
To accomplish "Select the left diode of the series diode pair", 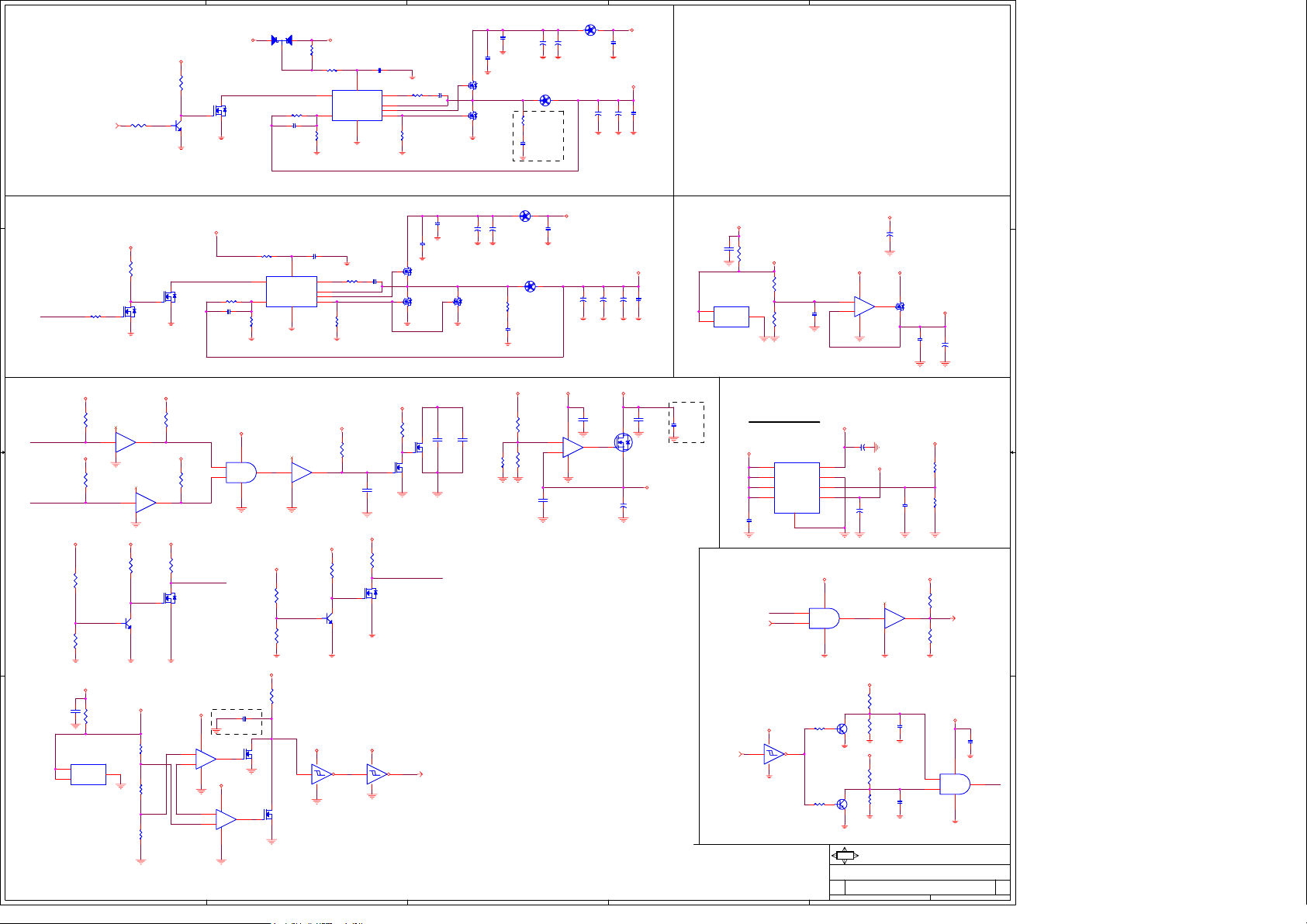I will pyautogui.click(x=275, y=40).
